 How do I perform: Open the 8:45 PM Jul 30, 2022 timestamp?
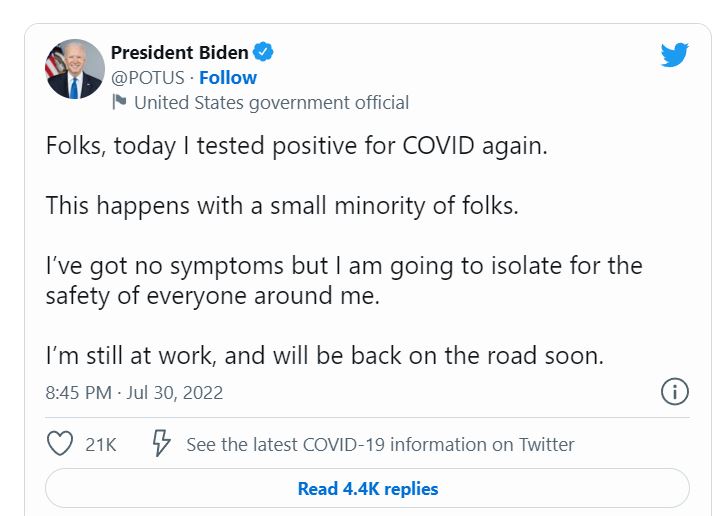point(134,393)
